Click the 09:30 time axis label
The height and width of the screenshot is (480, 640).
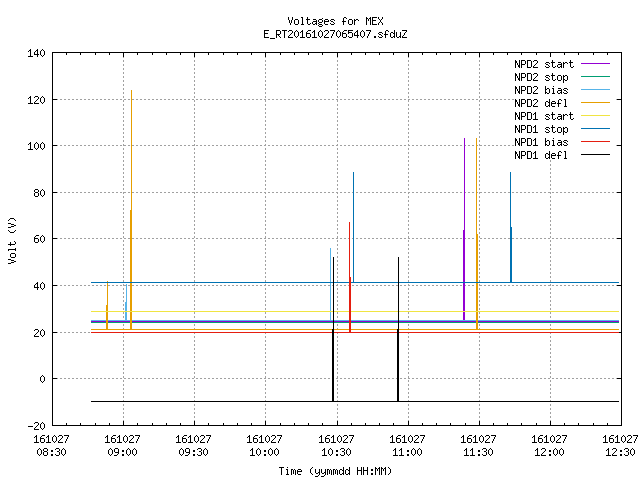pyautogui.click(x=193, y=453)
